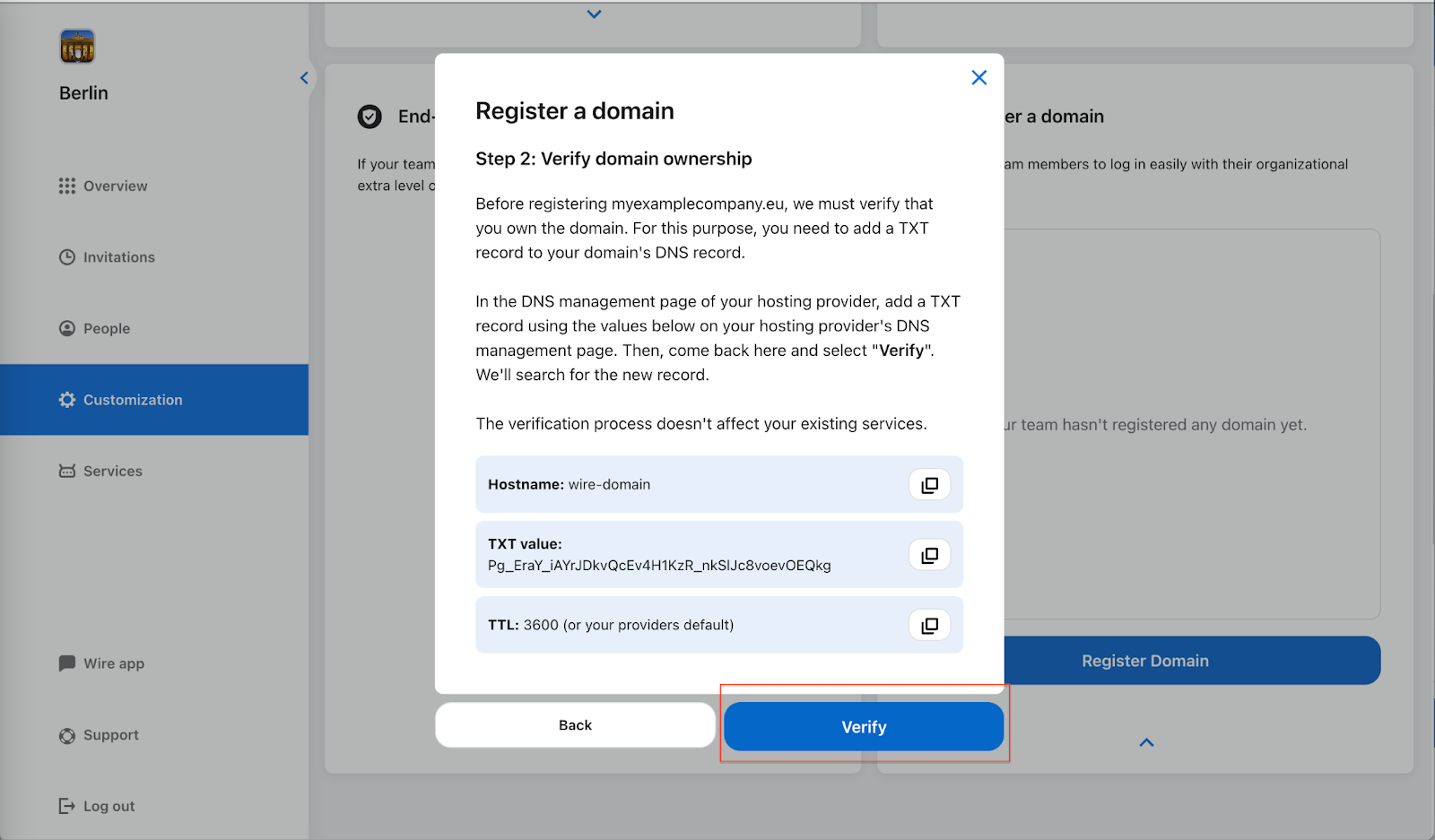Click the TTL 3600 text
Screen dimensions: 1435x840
click(x=611, y=625)
